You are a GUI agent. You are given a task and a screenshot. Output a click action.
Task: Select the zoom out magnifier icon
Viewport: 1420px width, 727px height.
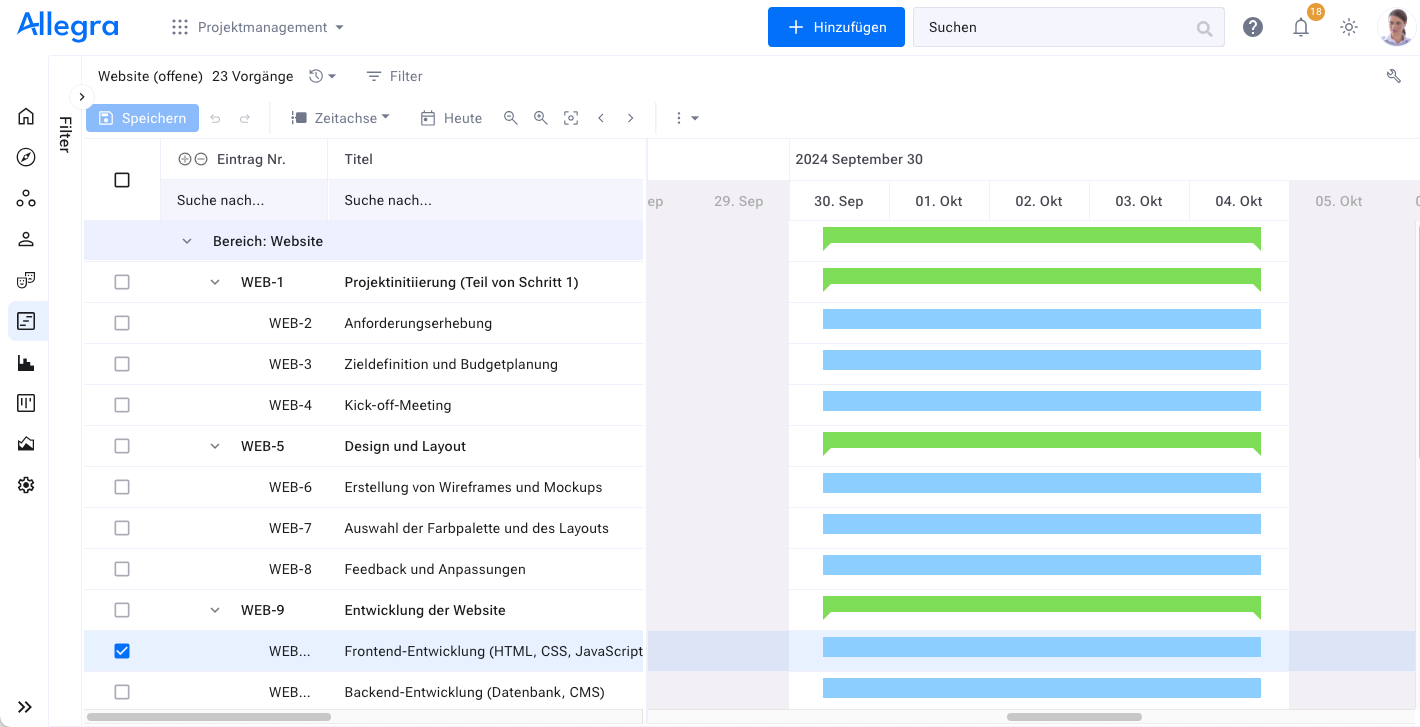click(x=511, y=117)
